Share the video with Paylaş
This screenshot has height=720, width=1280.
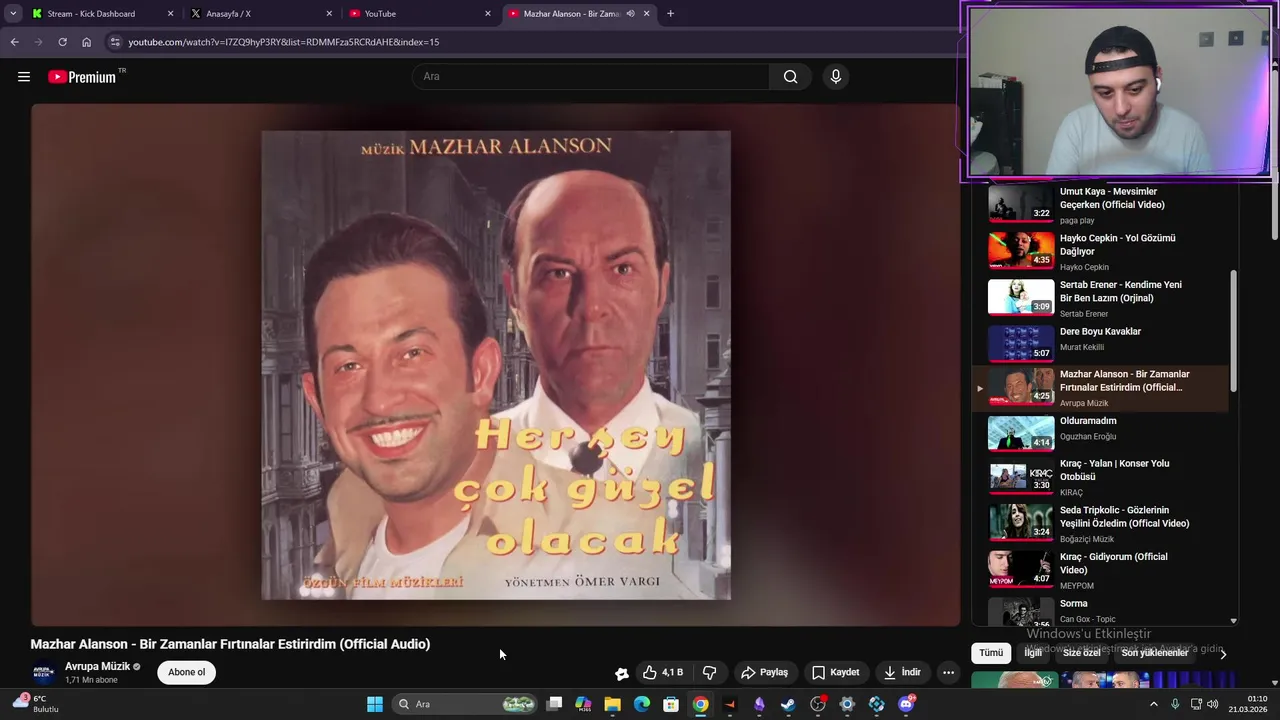(x=764, y=672)
